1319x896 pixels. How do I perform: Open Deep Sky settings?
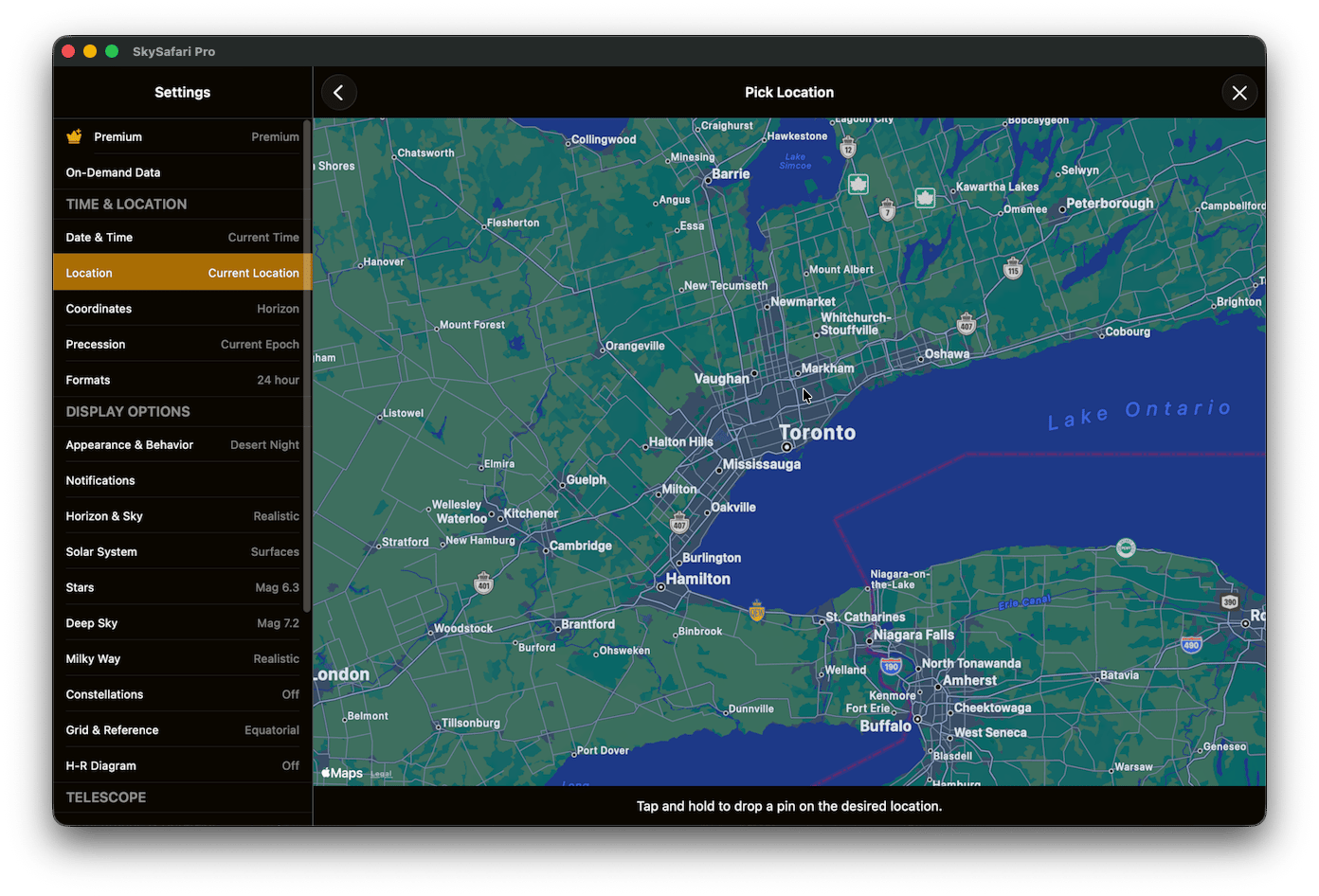[x=182, y=623]
